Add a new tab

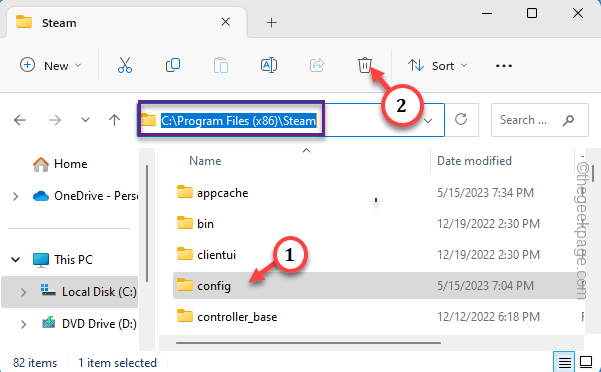click(271, 23)
